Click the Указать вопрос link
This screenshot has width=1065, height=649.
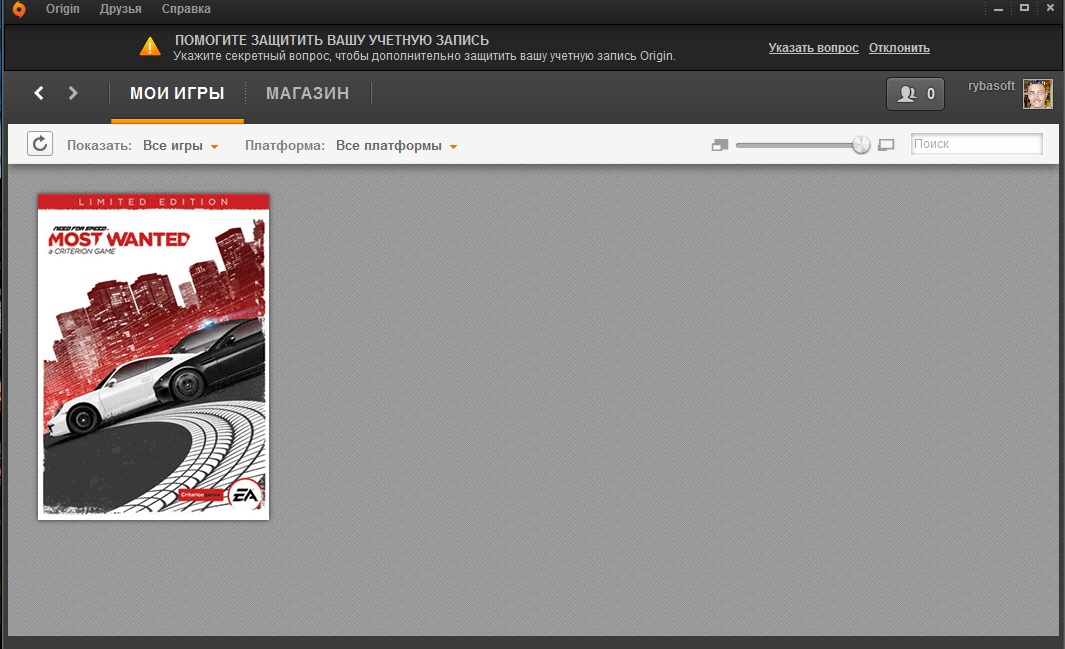pos(813,48)
